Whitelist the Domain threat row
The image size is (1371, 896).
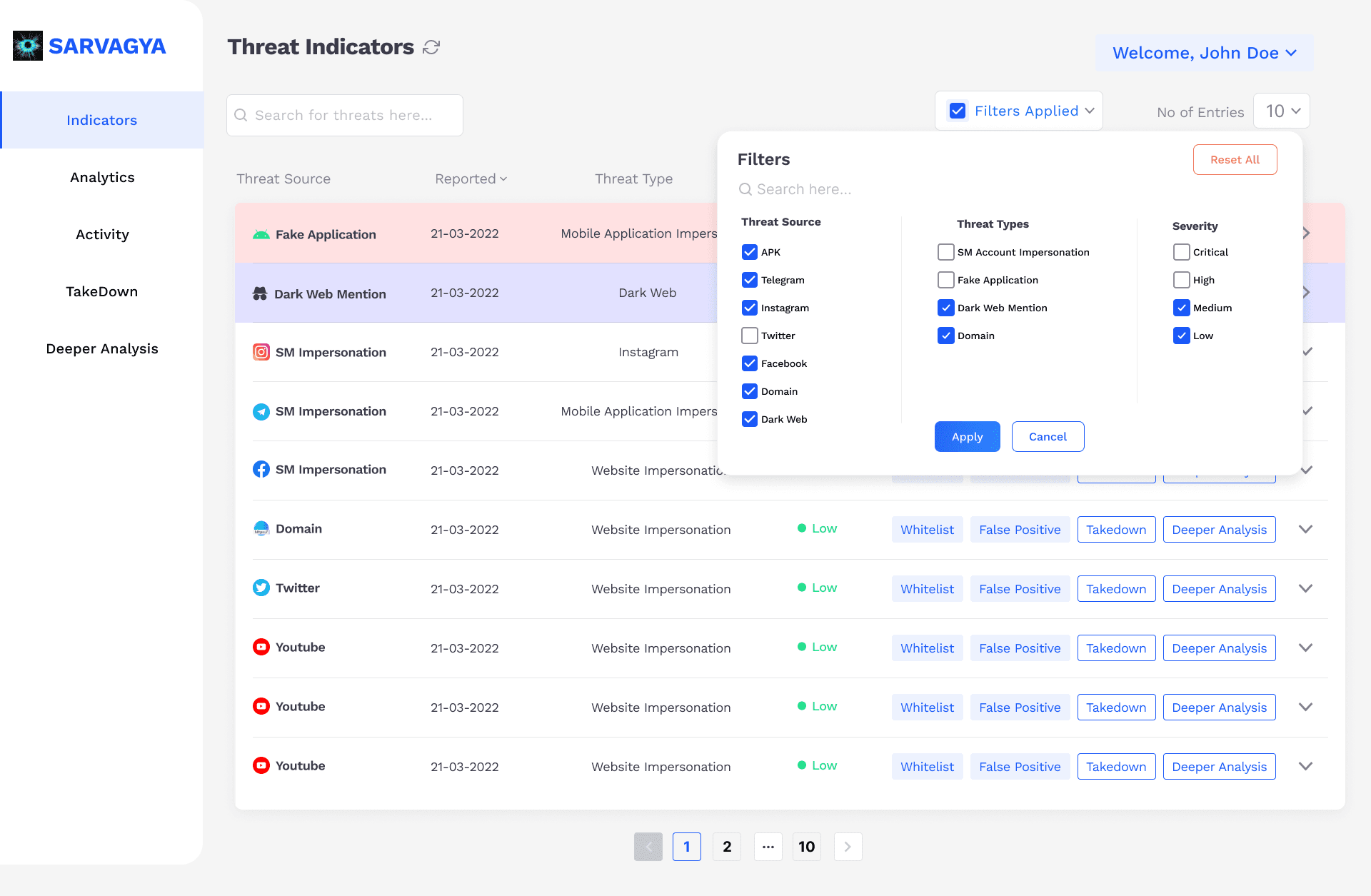[927, 530]
